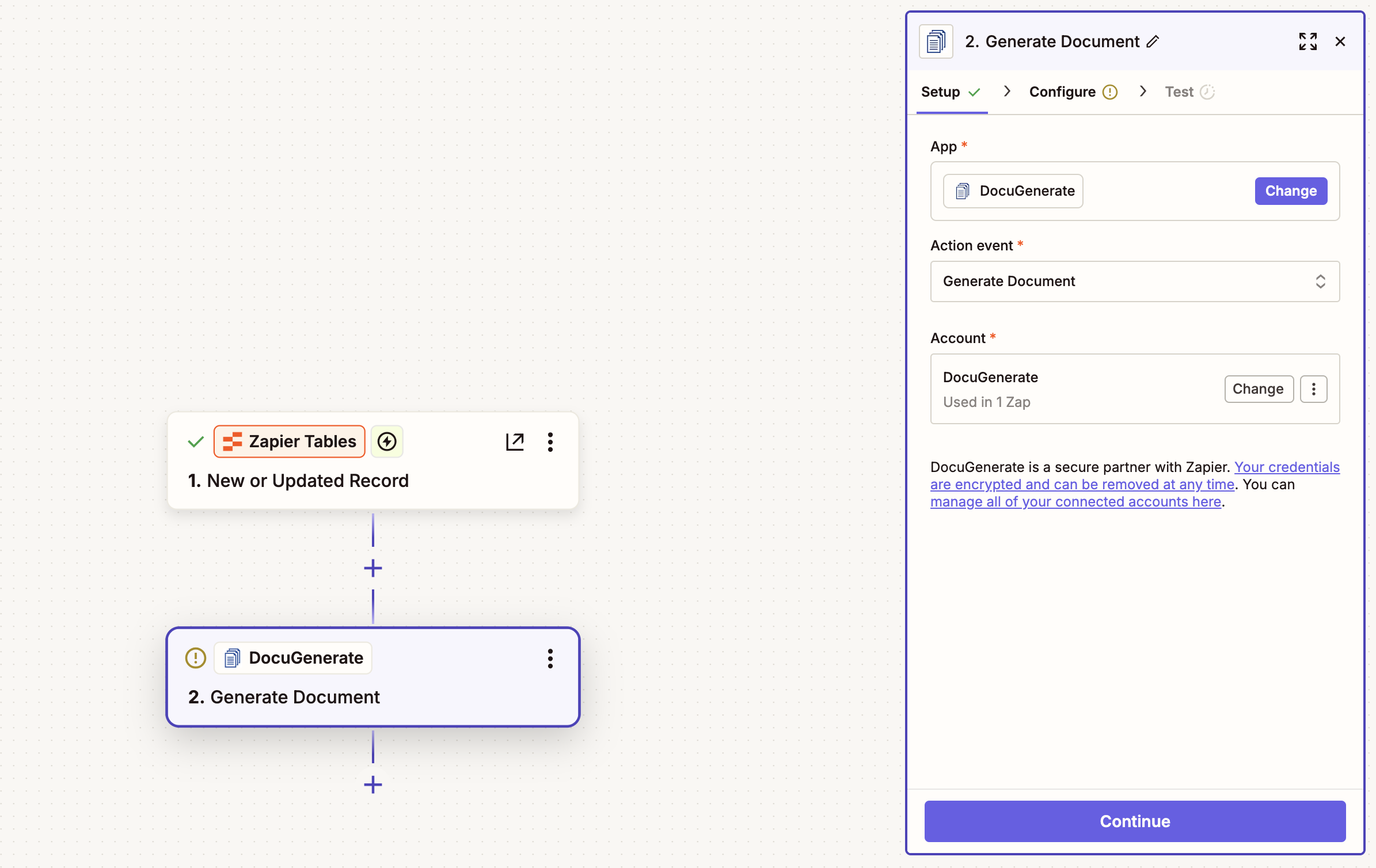Open manage all connected accounts link
The width and height of the screenshot is (1376, 868).
click(1075, 502)
